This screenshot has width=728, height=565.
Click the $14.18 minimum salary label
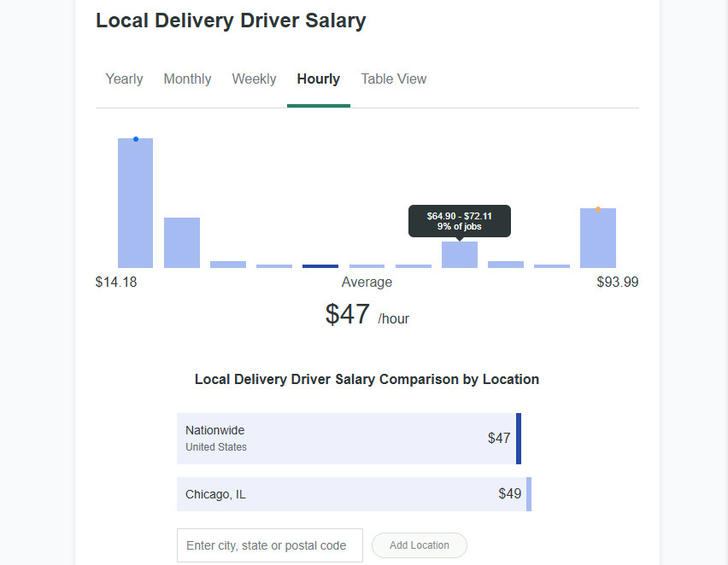pyautogui.click(x=116, y=282)
